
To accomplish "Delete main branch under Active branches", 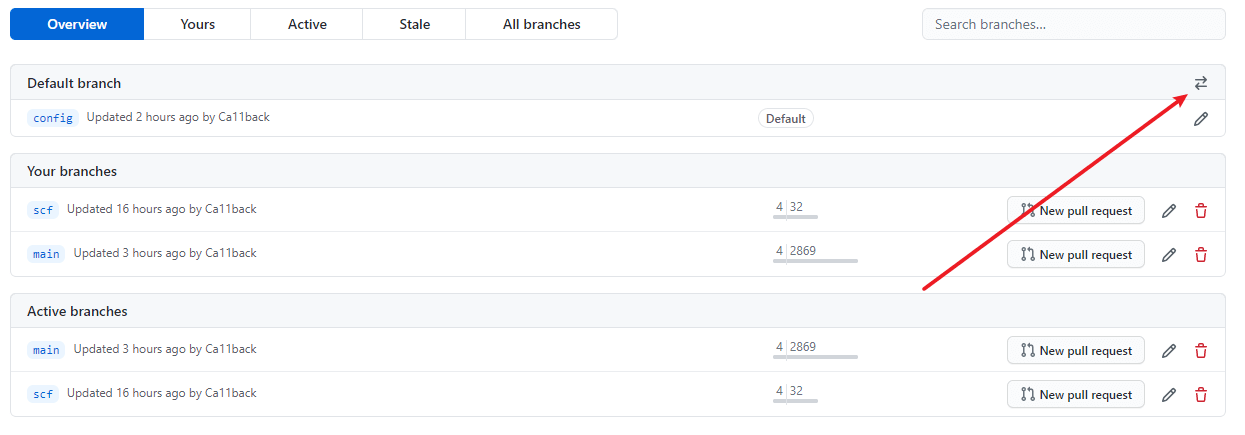I will 1200,351.
